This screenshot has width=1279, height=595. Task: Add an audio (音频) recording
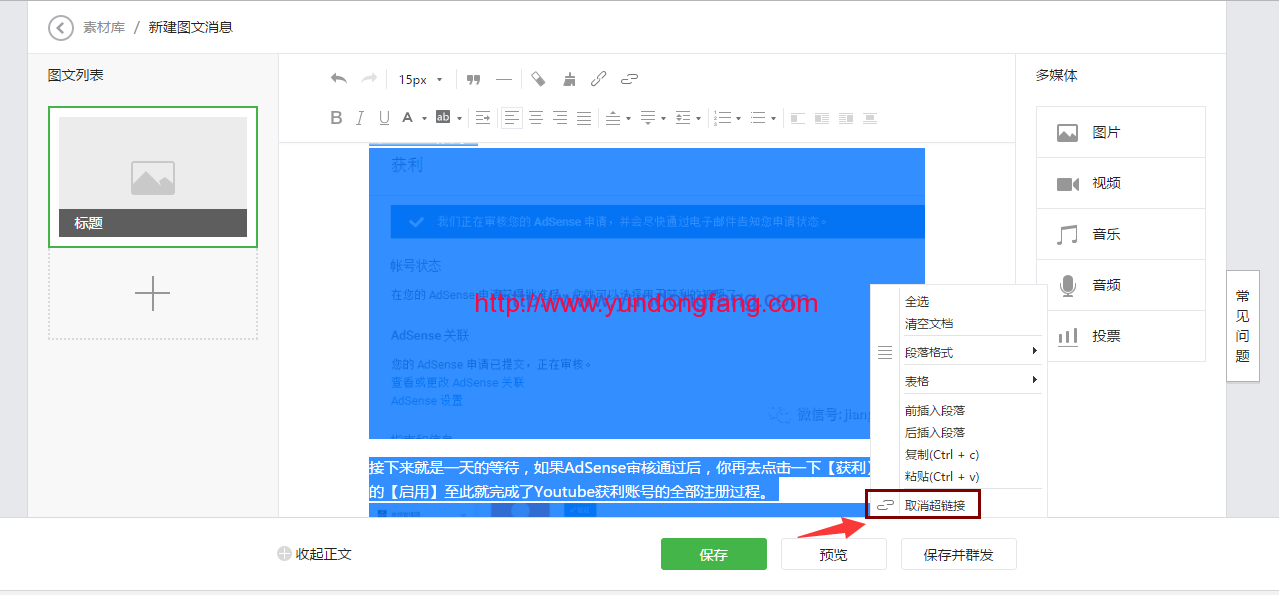pos(1121,285)
